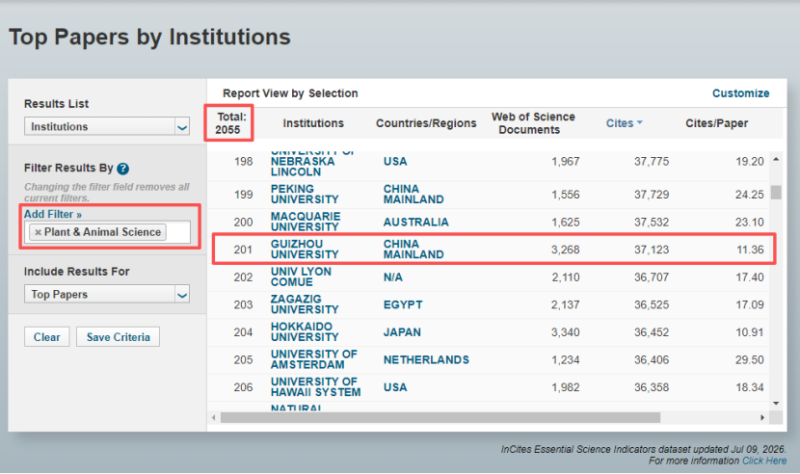Open the Filter Results By help icon

pos(122,168)
